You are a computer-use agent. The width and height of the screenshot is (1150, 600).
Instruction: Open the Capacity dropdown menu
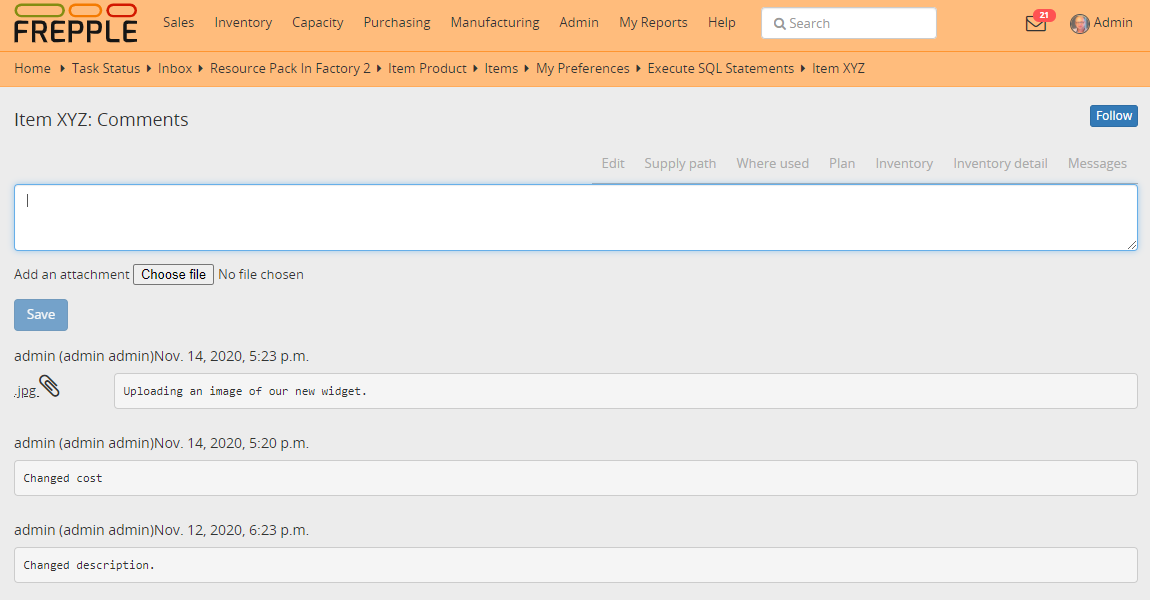point(317,22)
